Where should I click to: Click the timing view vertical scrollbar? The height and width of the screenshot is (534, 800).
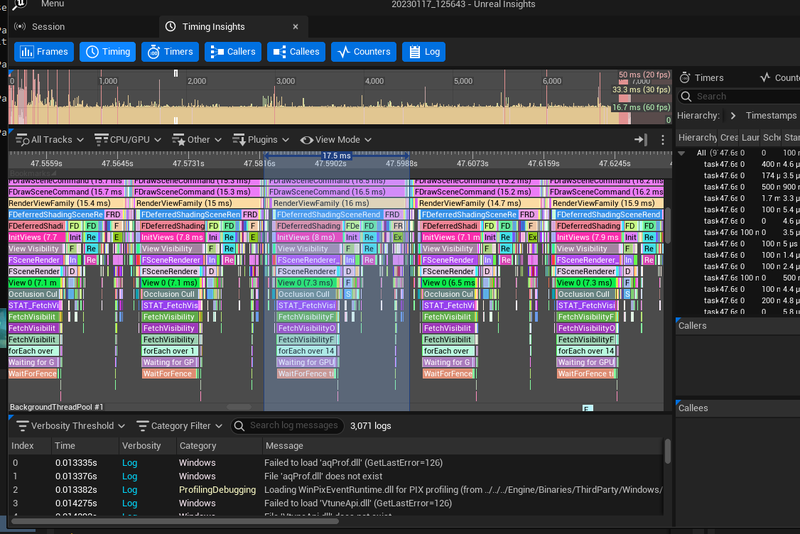click(x=668, y=224)
